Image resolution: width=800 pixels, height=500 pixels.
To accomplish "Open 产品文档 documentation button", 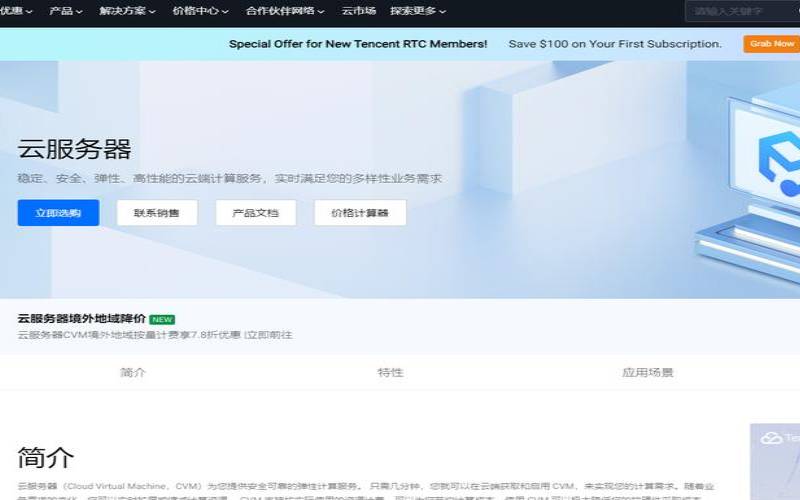I will 256,213.
